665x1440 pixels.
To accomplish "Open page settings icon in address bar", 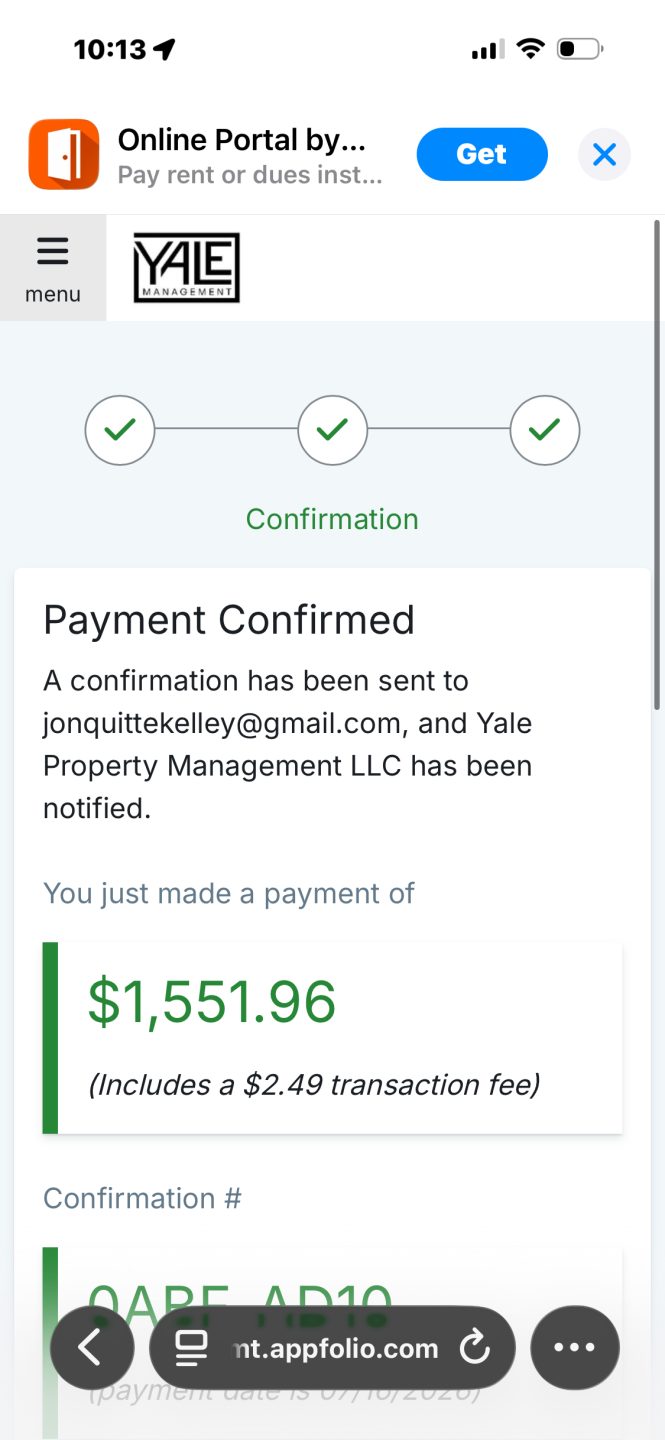I will coord(191,1348).
